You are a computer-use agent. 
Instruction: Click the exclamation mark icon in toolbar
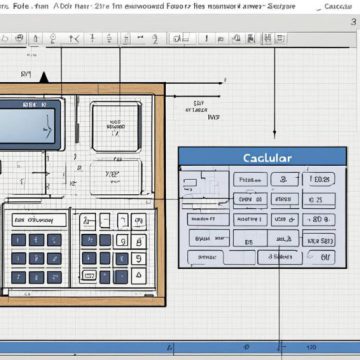[x=206, y=39]
